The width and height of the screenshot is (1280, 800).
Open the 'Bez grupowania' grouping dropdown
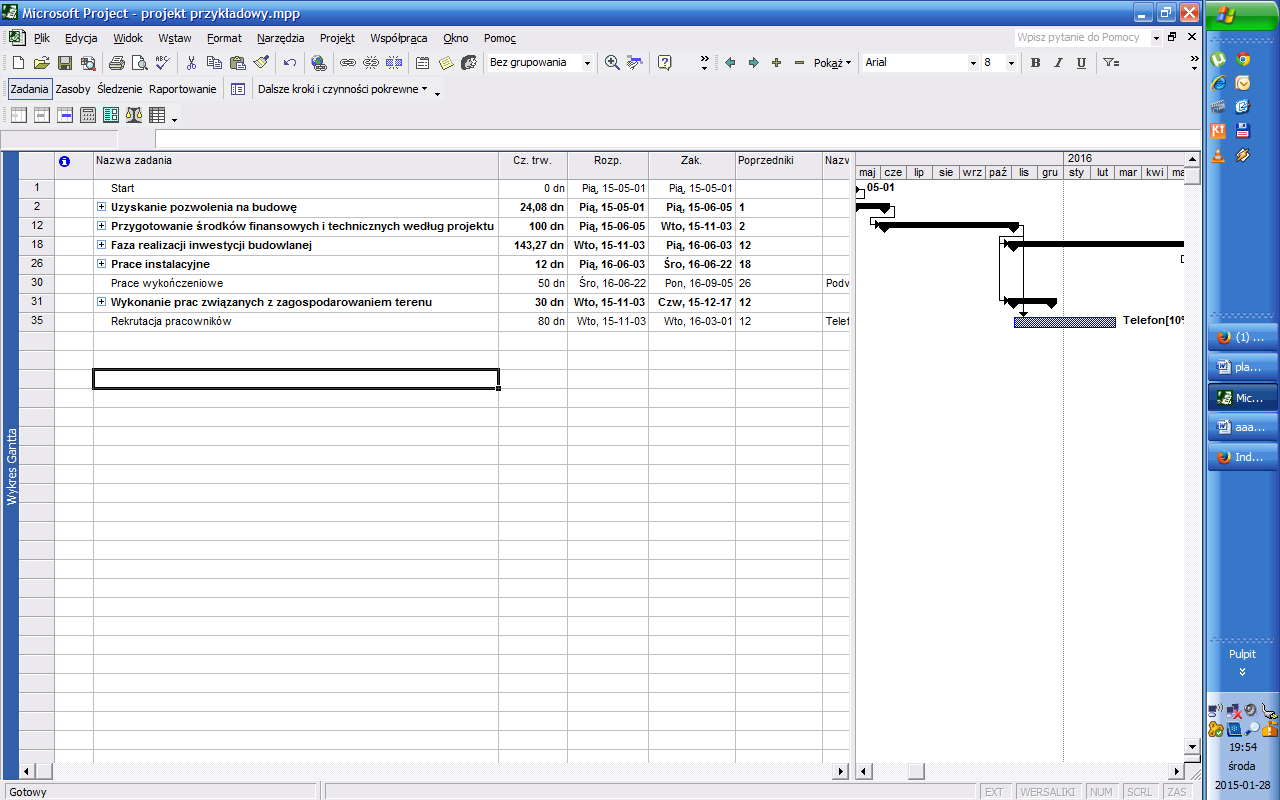click(587, 63)
